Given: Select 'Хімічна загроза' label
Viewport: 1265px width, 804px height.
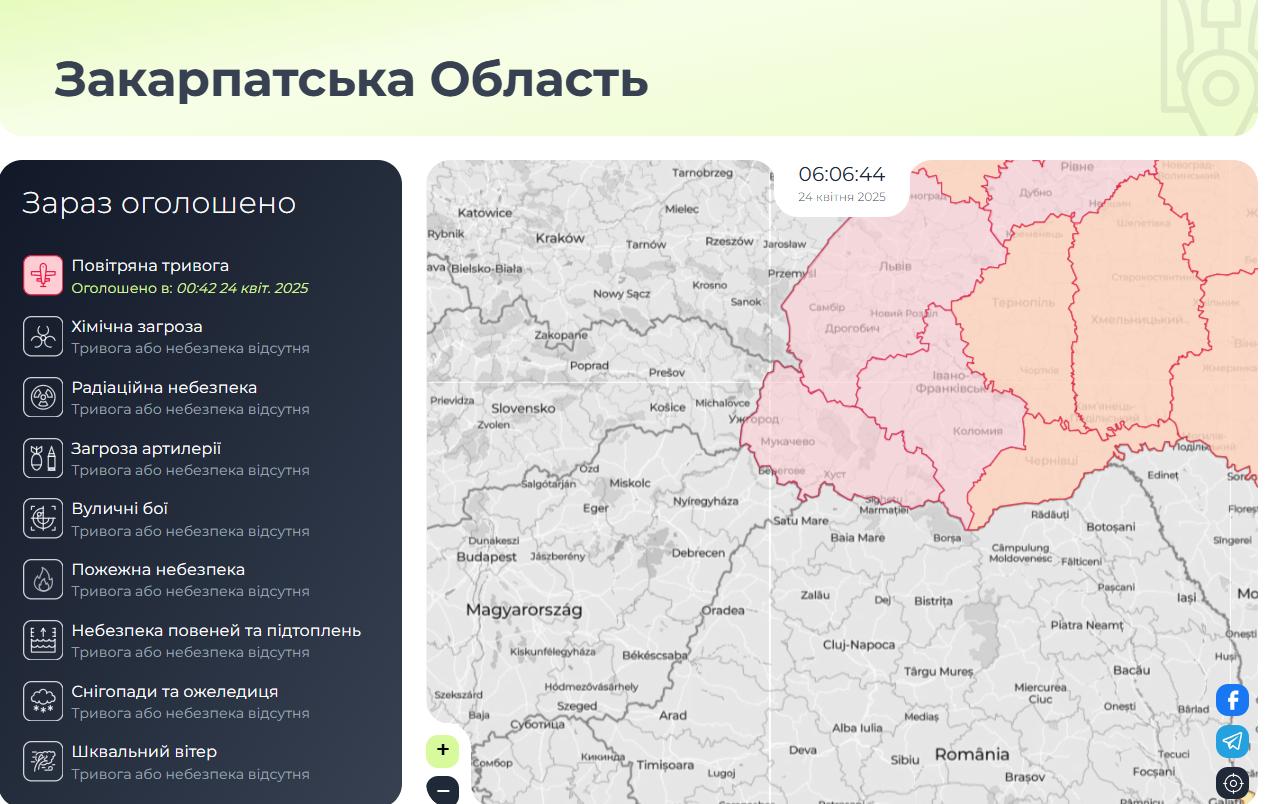Looking at the screenshot, I should click(x=137, y=327).
